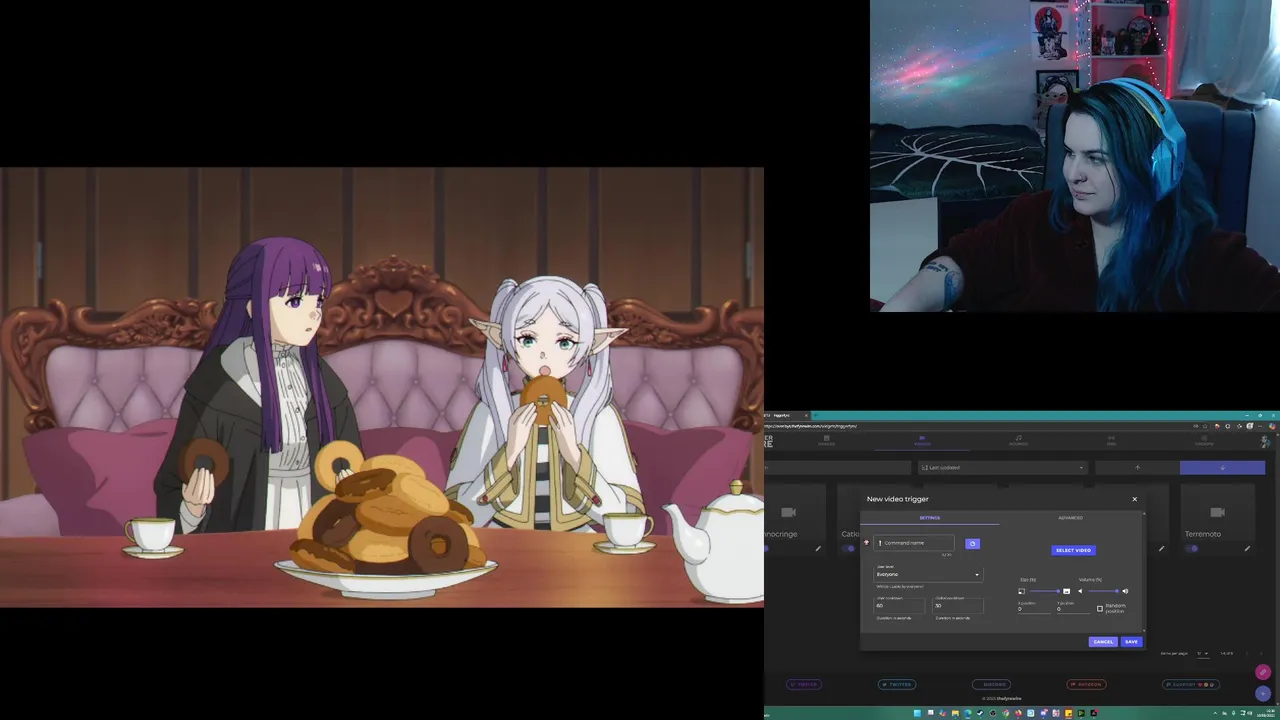
Task: Click the Save button
Action: pos(1131,642)
